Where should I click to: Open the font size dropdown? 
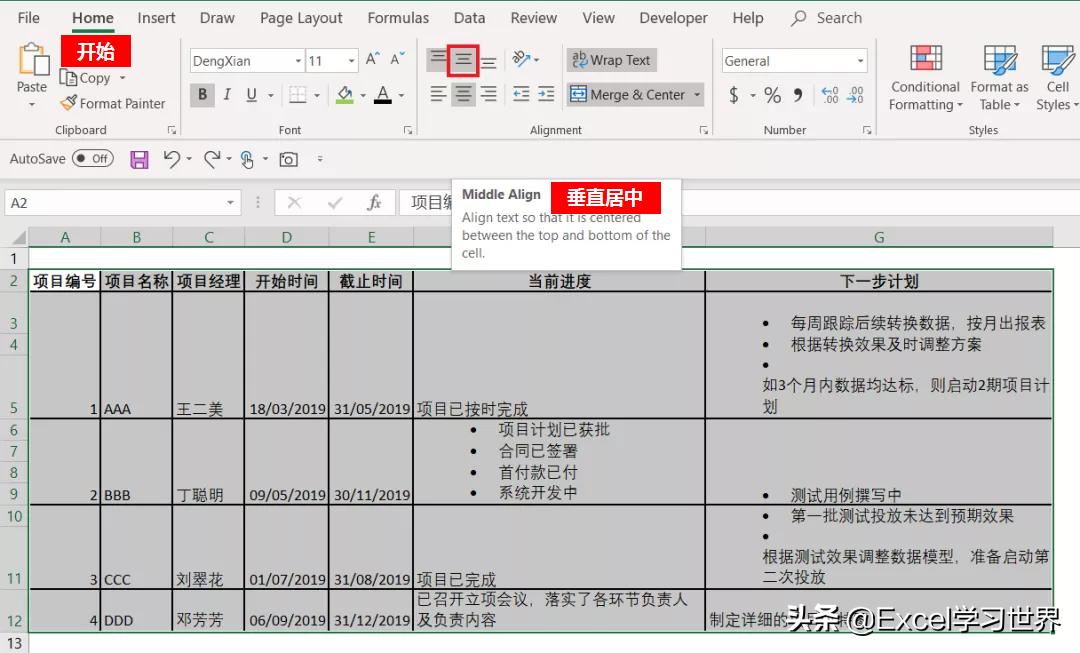353,61
